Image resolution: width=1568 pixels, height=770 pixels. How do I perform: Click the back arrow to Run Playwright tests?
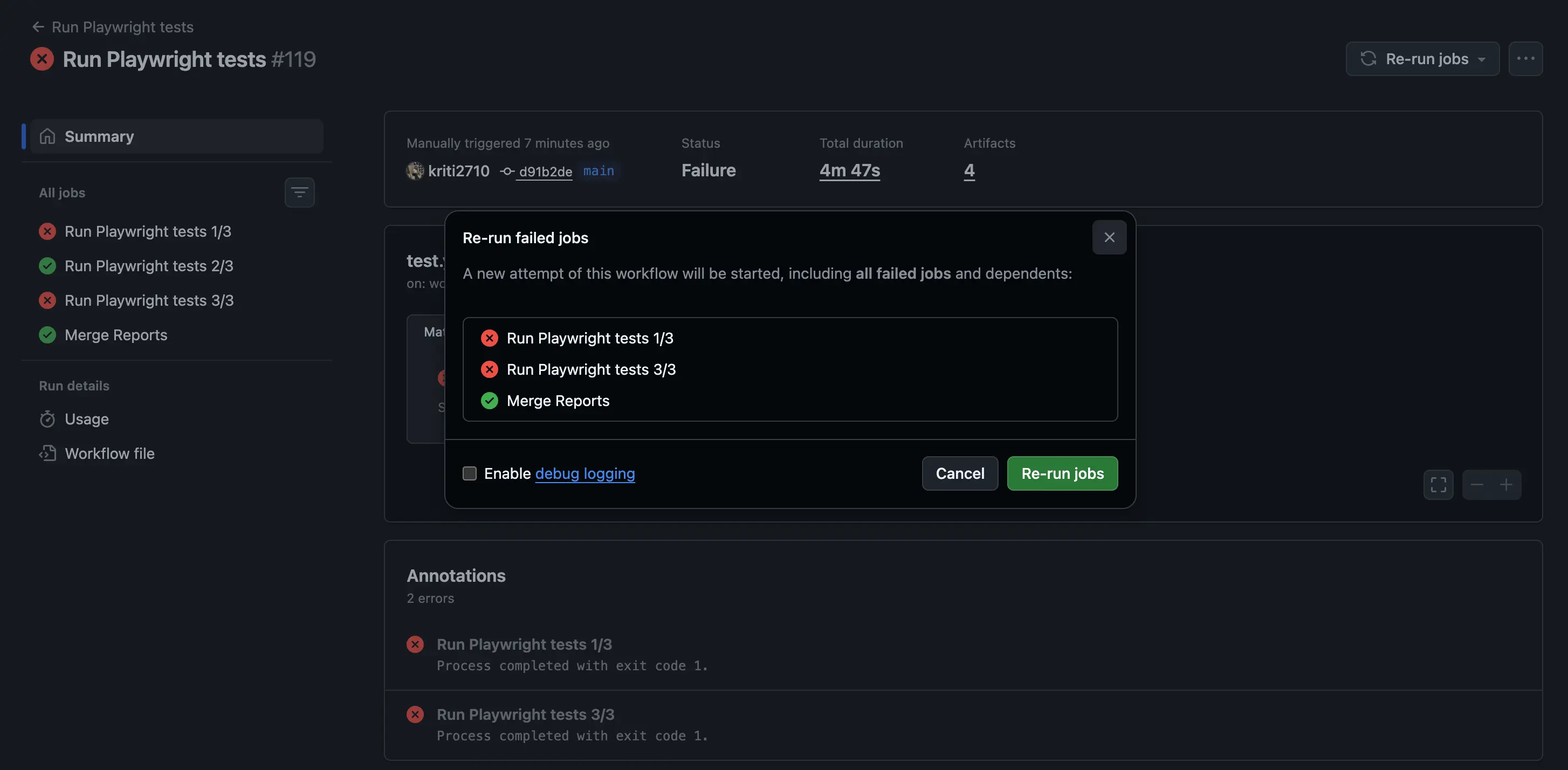point(38,27)
